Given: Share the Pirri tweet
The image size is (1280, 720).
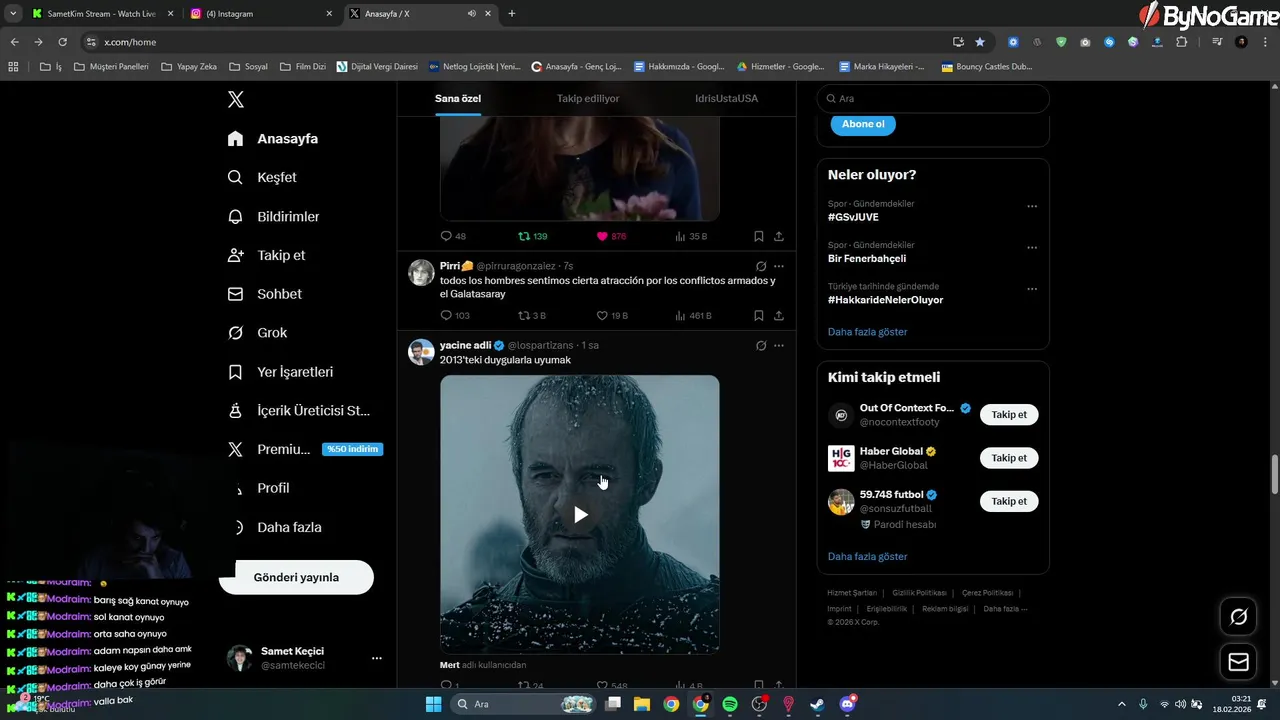Looking at the screenshot, I should pyautogui.click(x=779, y=315).
